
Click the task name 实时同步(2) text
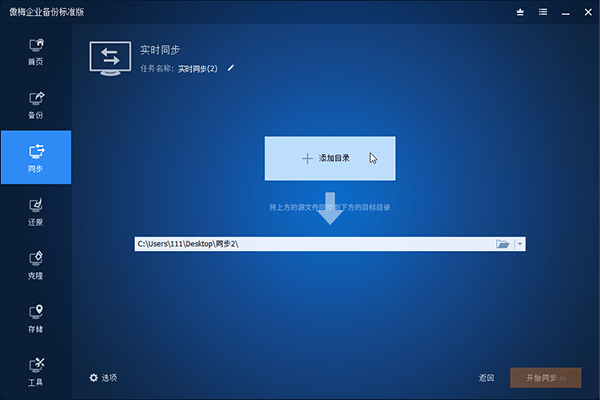pyautogui.click(x=198, y=69)
